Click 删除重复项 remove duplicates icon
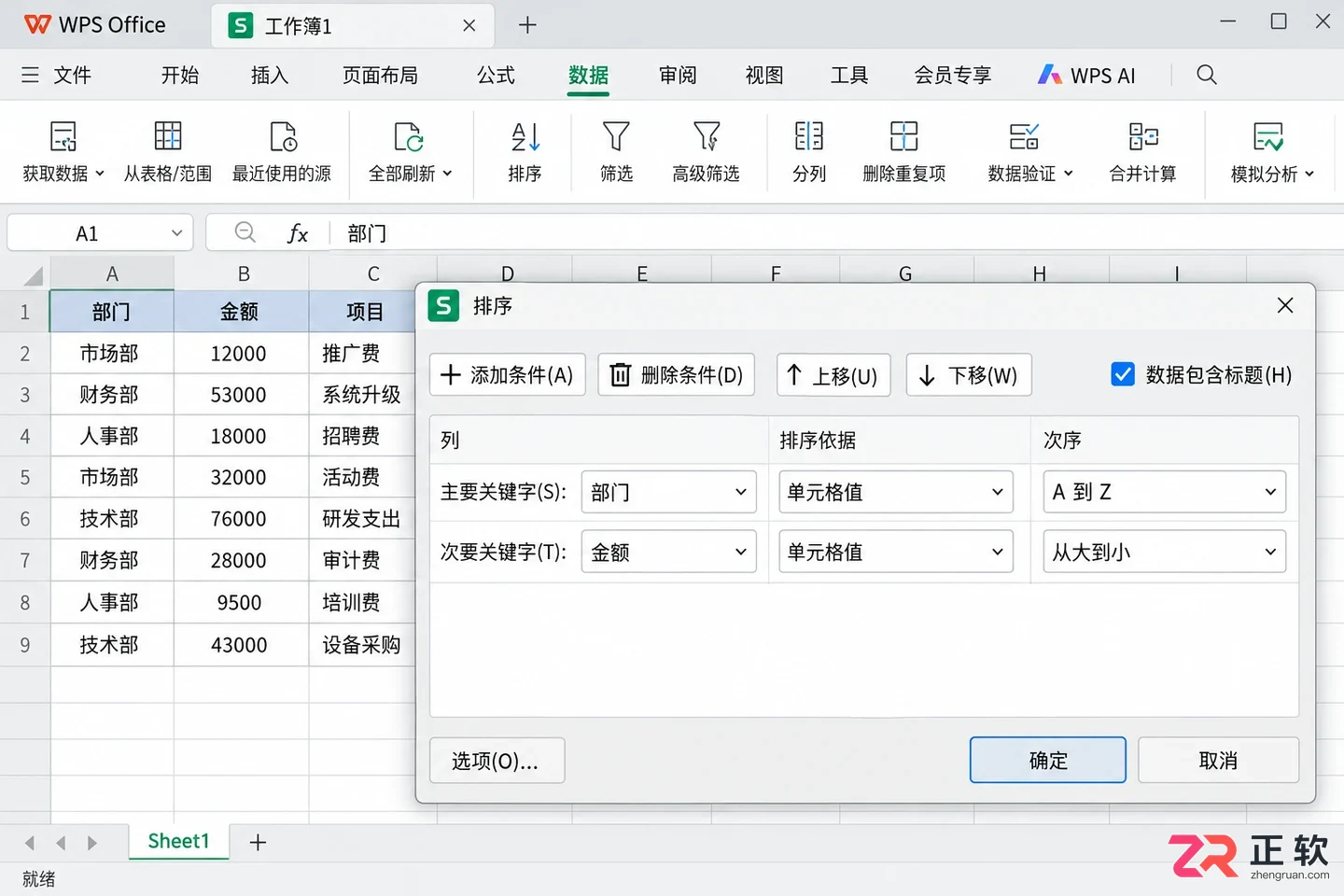The image size is (1344, 896). [x=903, y=137]
